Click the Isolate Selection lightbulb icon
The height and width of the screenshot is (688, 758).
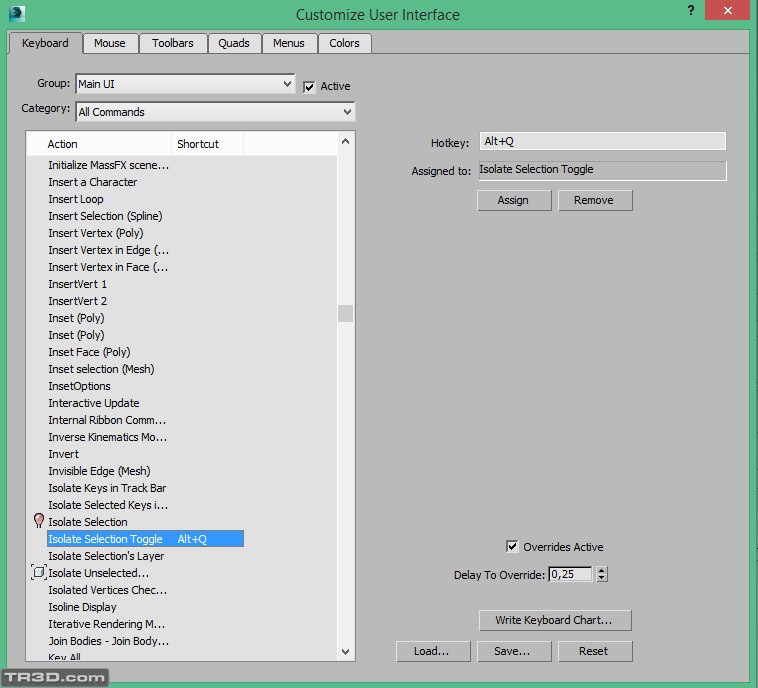(x=39, y=521)
